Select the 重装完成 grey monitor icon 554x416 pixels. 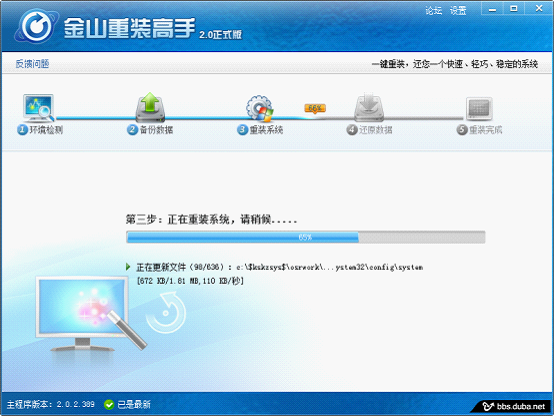pos(479,109)
